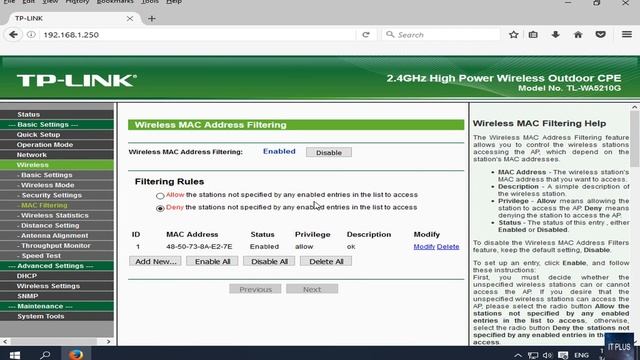Open the Bookmarks menu

[115, 2]
